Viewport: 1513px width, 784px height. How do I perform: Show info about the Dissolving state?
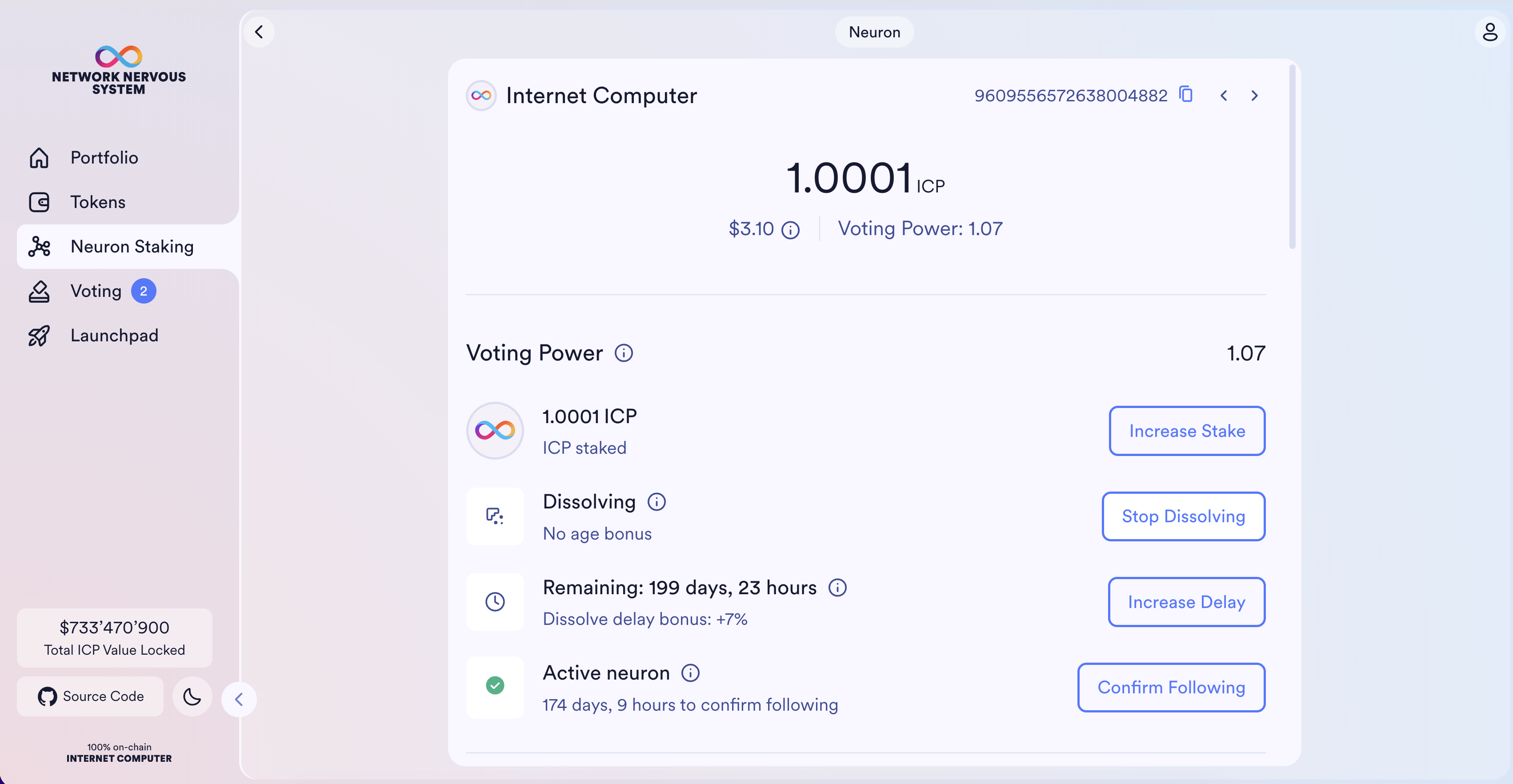pyautogui.click(x=656, y=502)
